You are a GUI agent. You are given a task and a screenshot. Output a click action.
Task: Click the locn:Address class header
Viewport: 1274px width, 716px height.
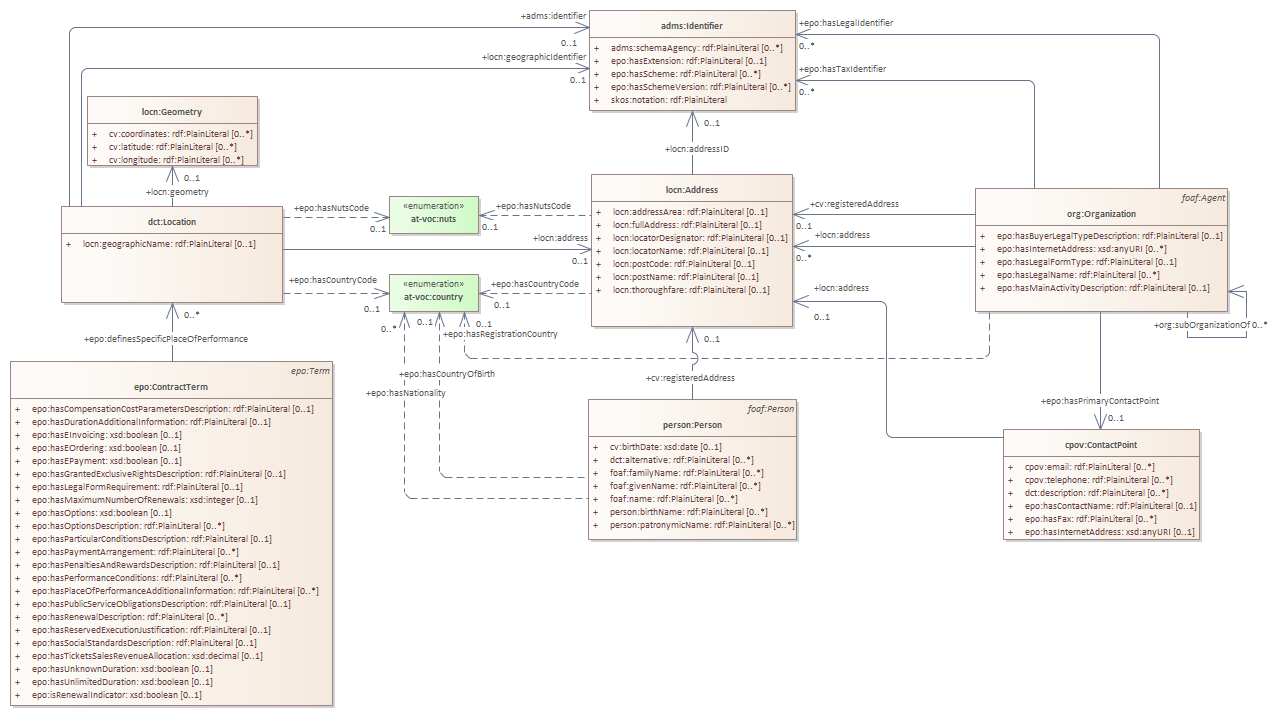(x=692, y=190)
